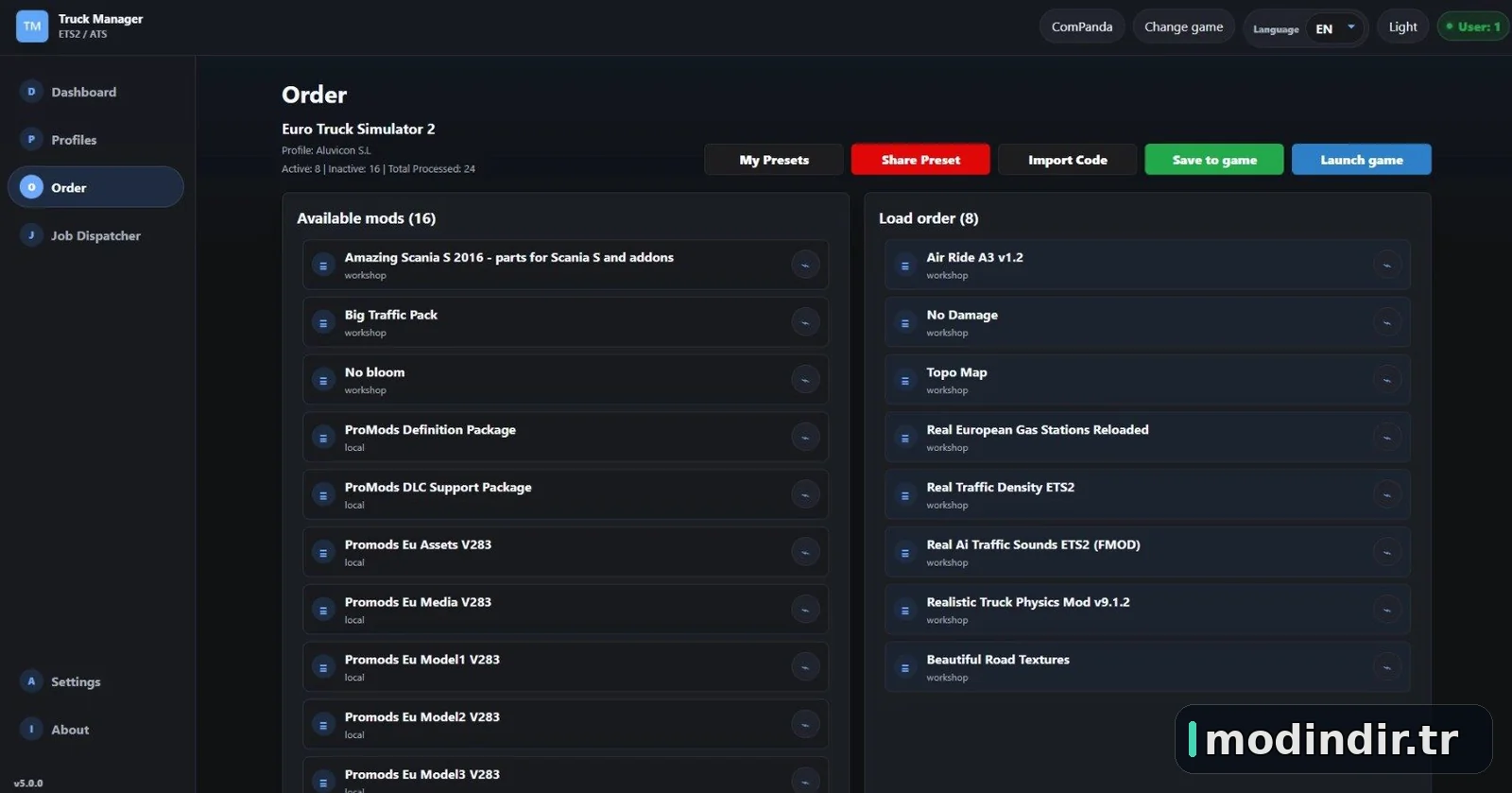Open My Presets
The height and width of the screenshot is (793, 1512).
click(x=774, y=160)
